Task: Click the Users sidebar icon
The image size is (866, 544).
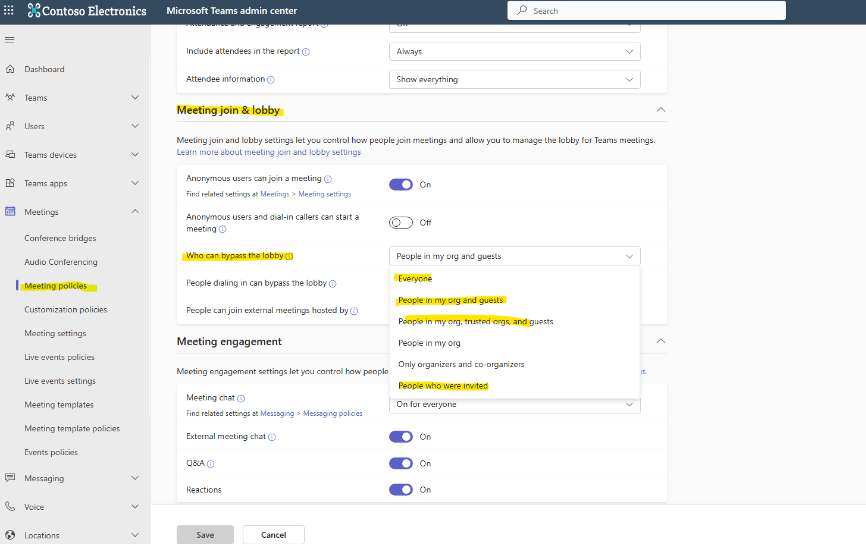Action: tap(10, 126)
